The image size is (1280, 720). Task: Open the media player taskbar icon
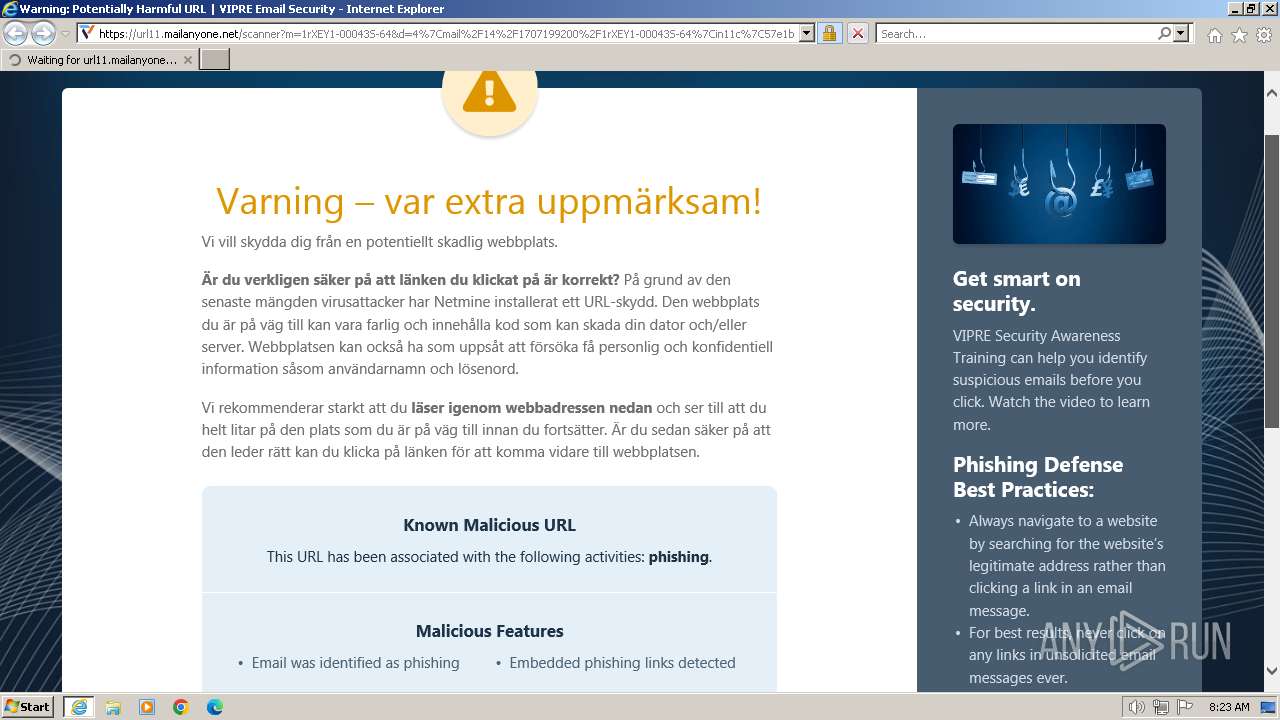click(147, 707)
